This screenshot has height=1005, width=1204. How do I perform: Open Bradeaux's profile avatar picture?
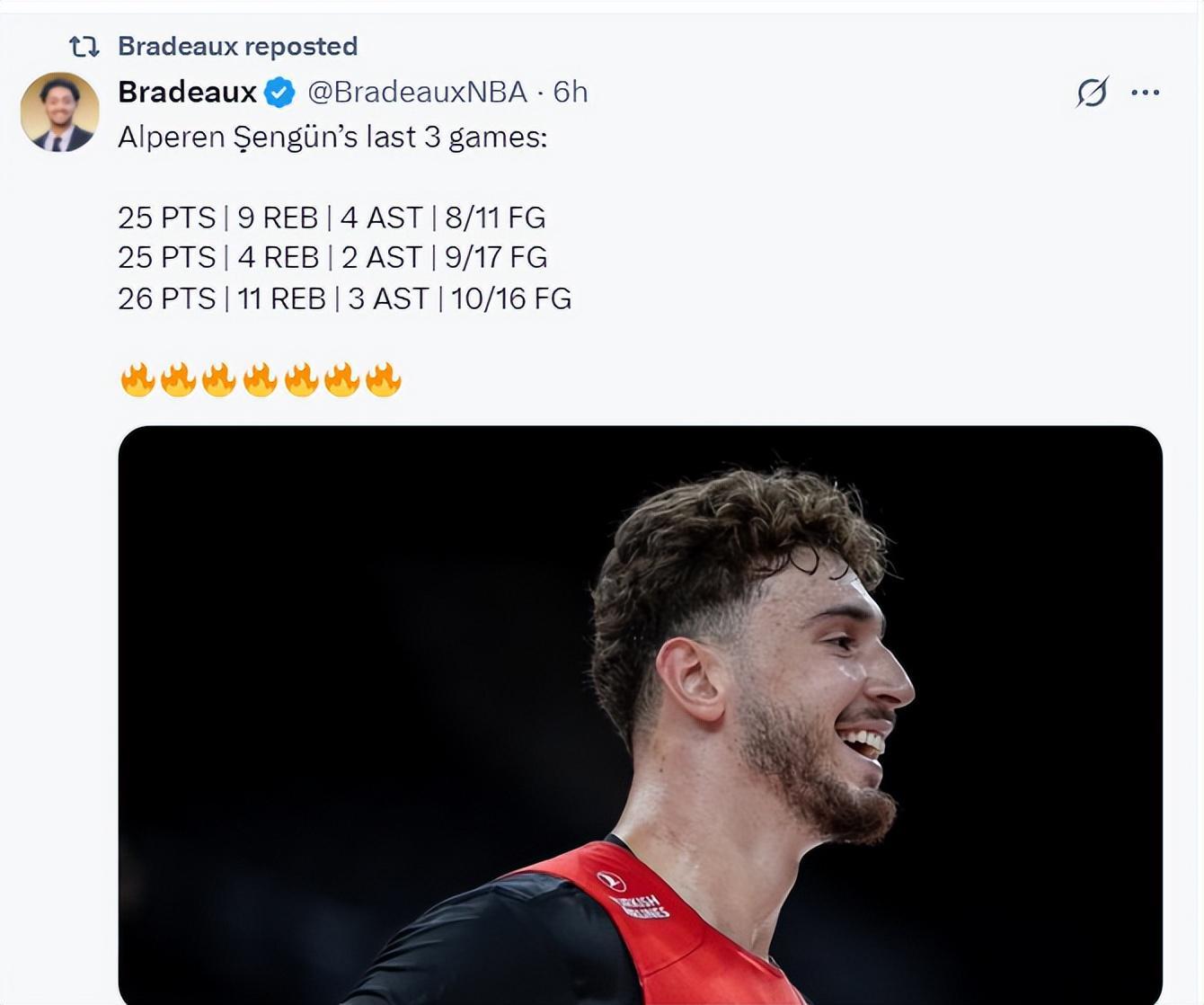coord(59,112)
